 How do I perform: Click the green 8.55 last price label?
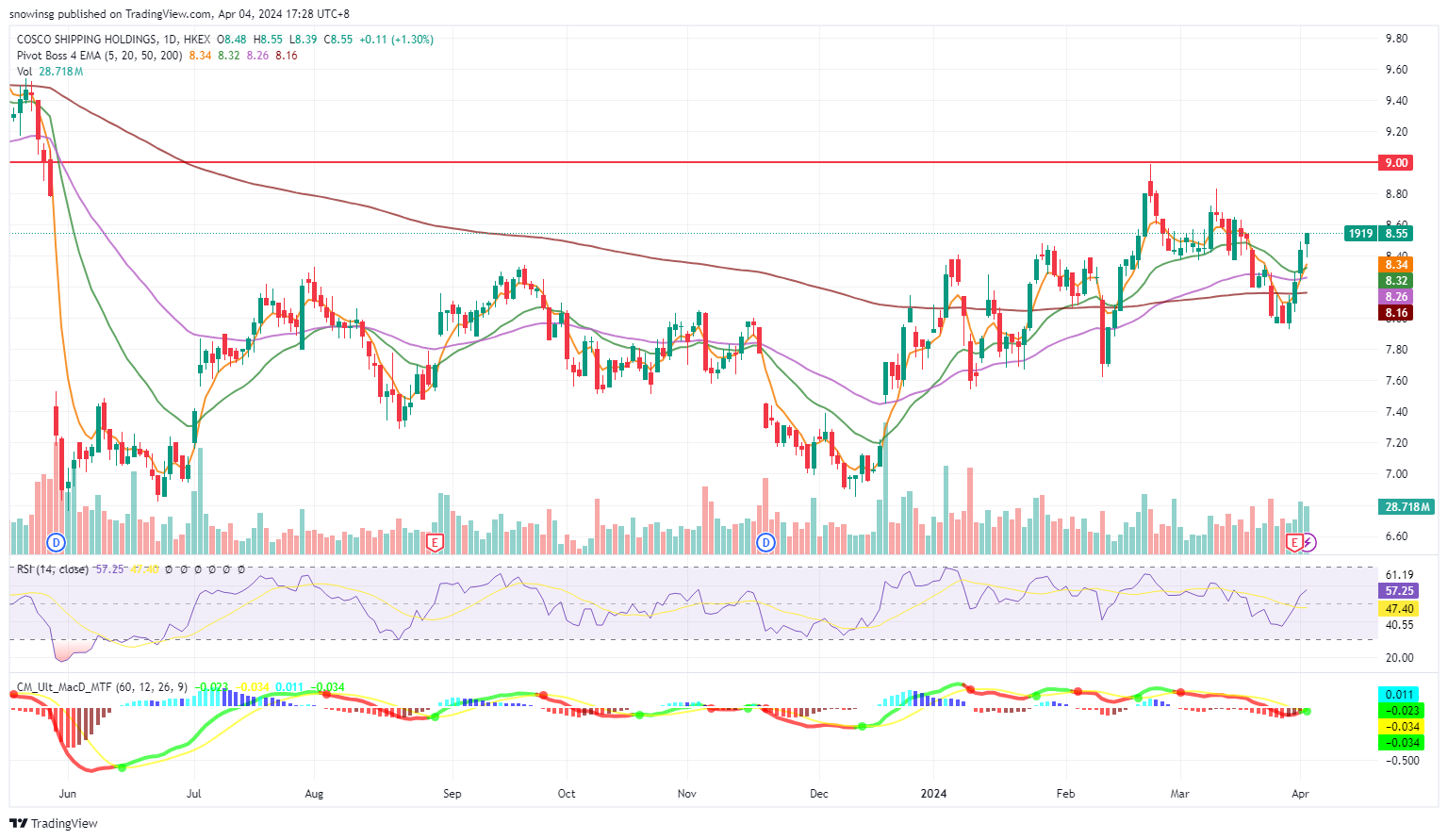[x=1396, y=234]
